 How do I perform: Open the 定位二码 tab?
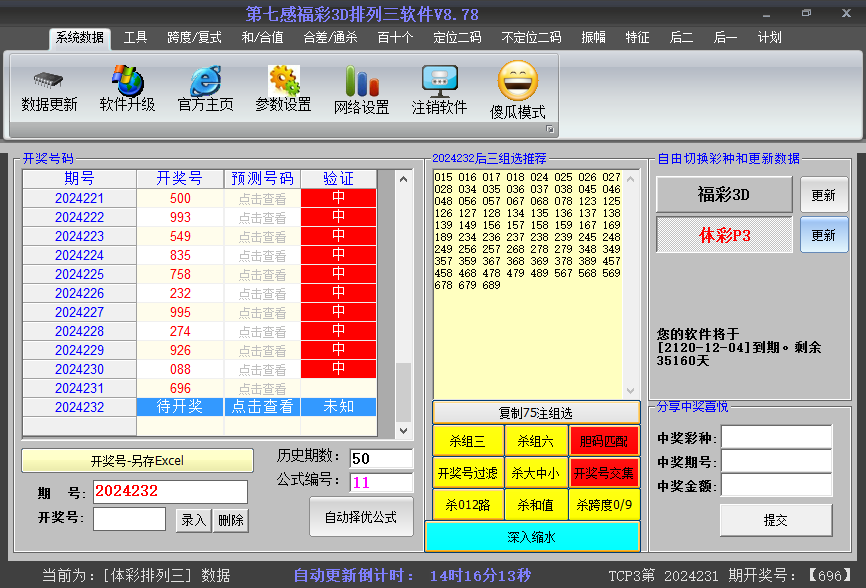coord(457,38)
